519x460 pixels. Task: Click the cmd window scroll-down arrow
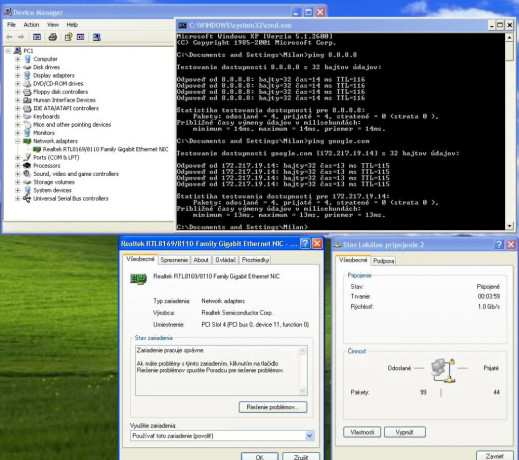[509, 226]
